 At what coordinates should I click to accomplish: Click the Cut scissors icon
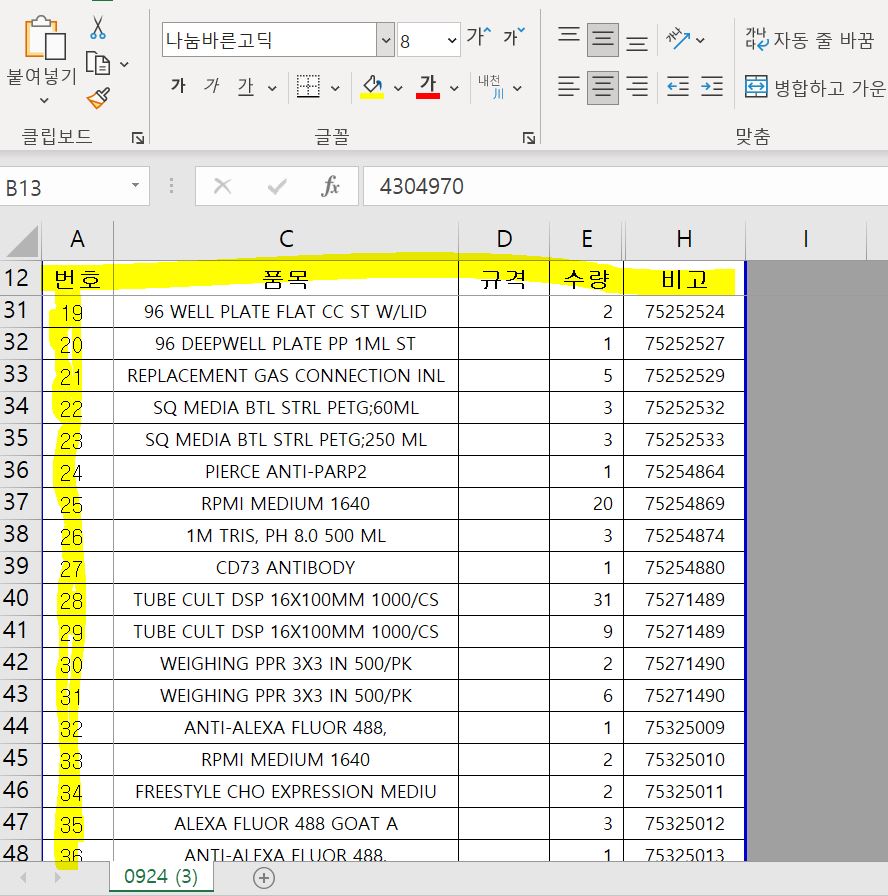point(98,27)
